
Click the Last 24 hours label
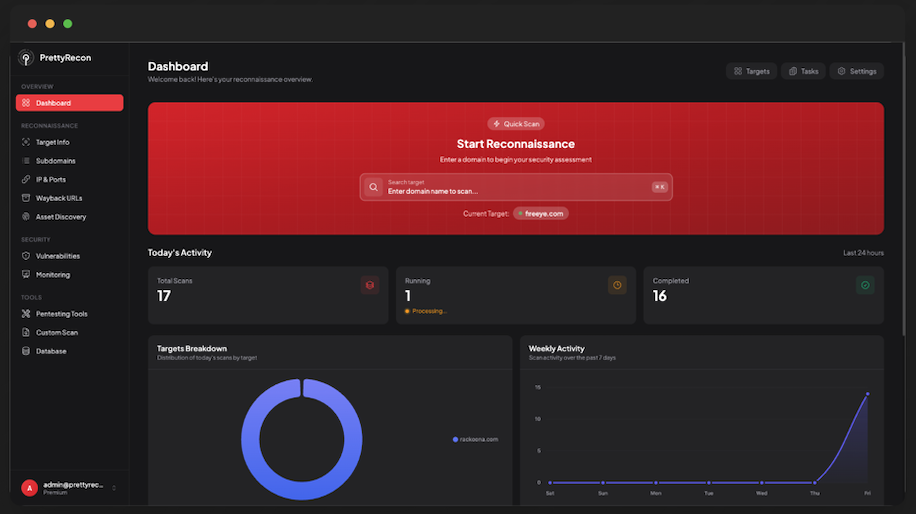pyautogui.click(x=863, y=253)
